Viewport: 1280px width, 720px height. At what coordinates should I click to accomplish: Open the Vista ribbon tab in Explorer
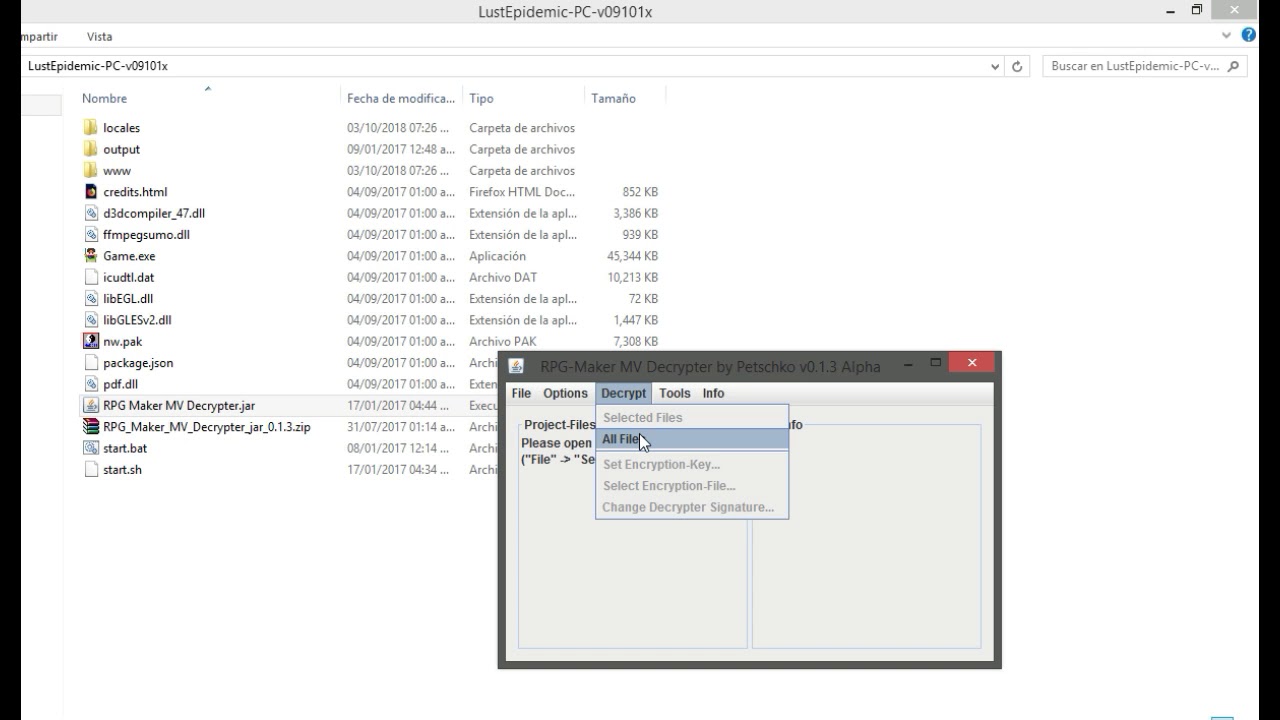coord(99,36)
